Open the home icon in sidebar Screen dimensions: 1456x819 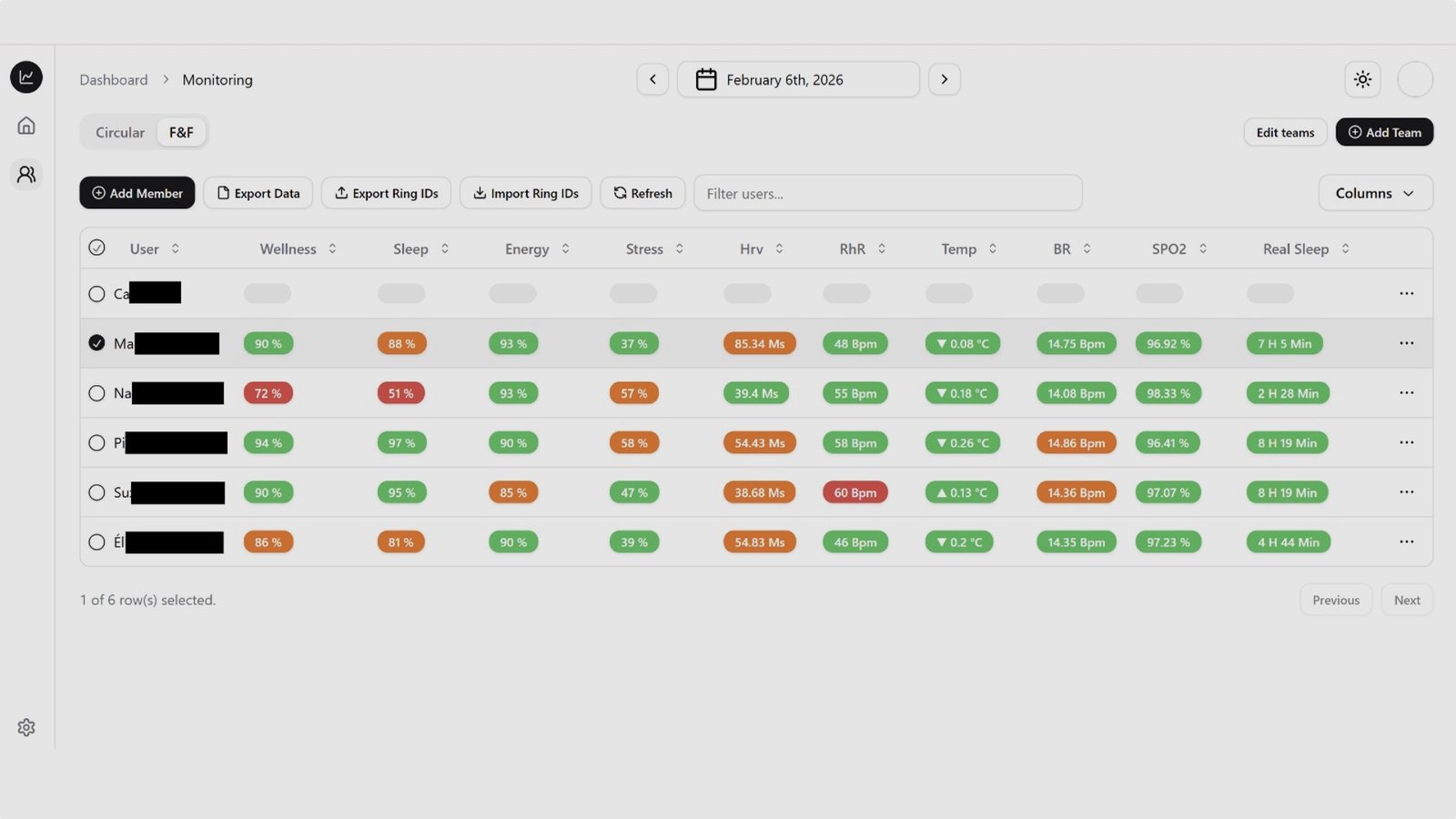tap(26, 126)
